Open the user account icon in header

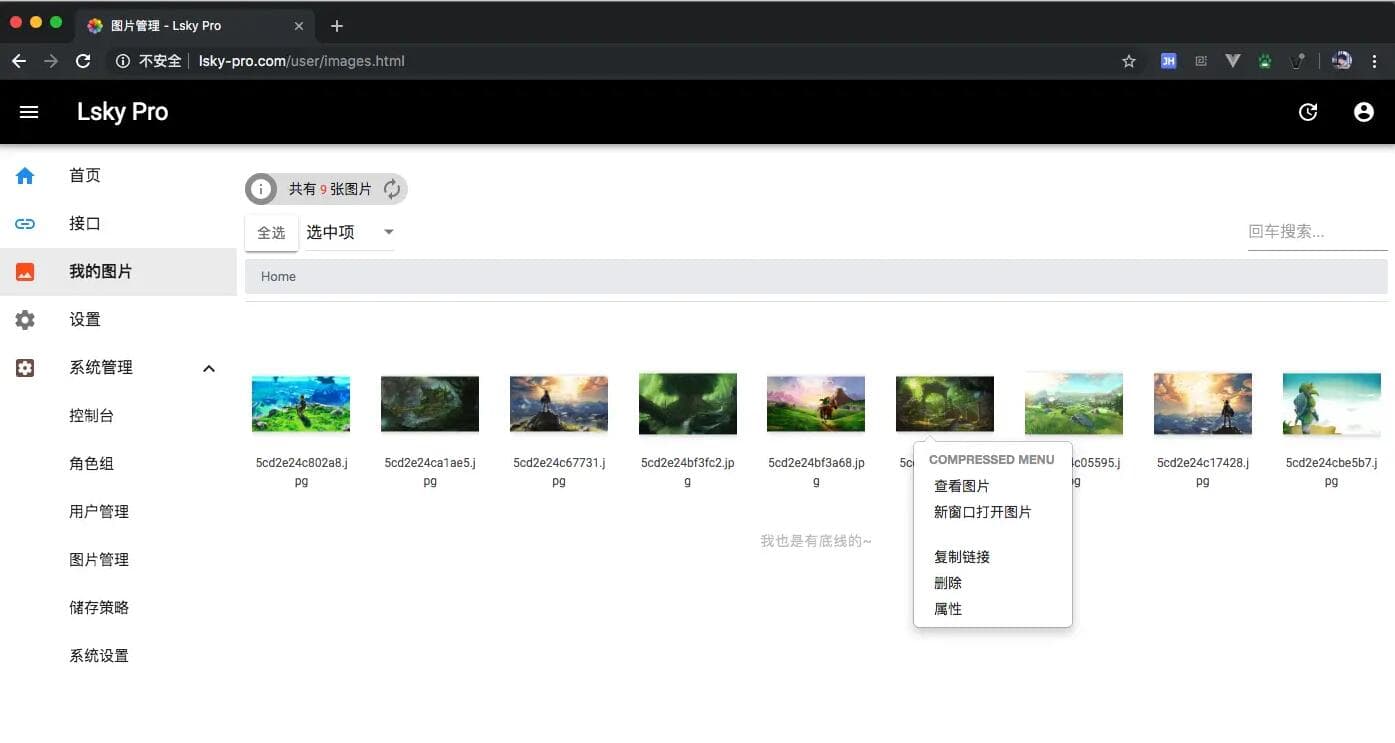(1364, 112)
